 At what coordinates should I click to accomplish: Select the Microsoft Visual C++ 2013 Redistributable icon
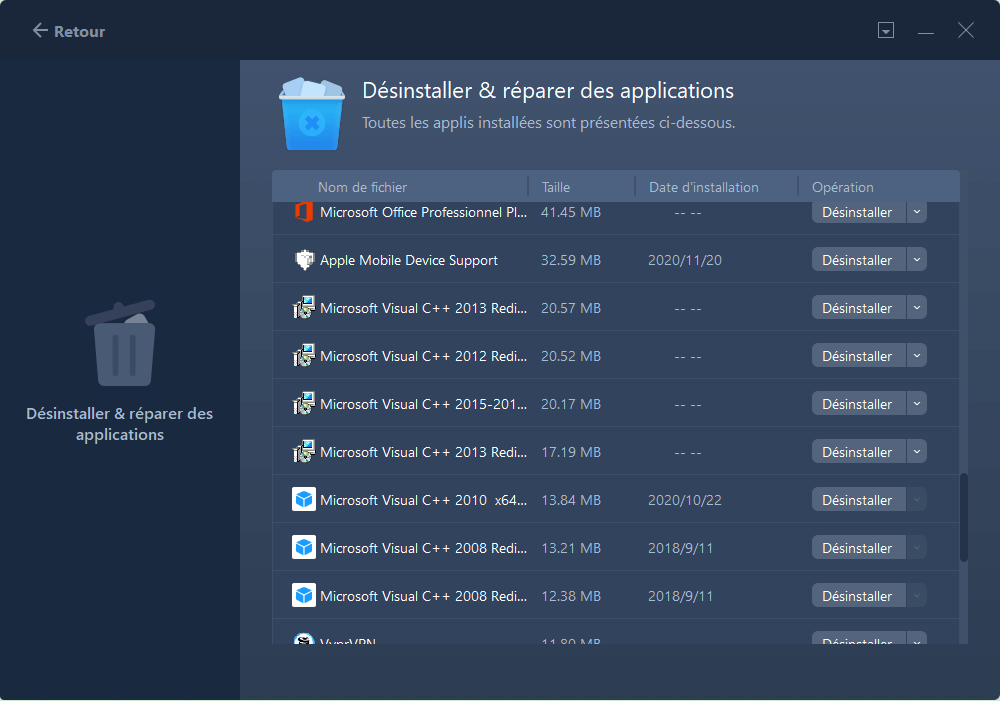[x=305, y=307]
